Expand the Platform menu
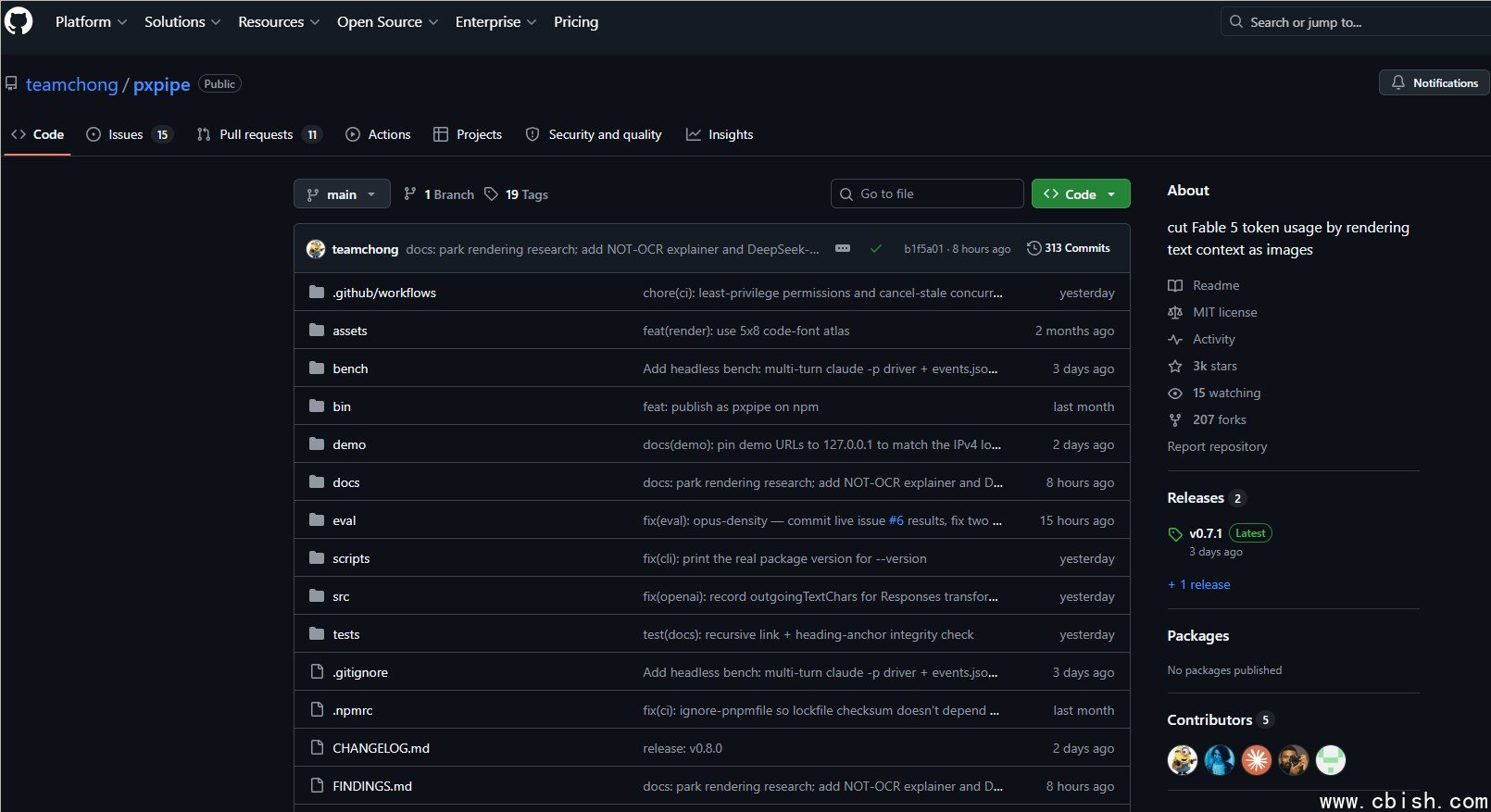1491x812 pixels. click(x=91, y=21)
